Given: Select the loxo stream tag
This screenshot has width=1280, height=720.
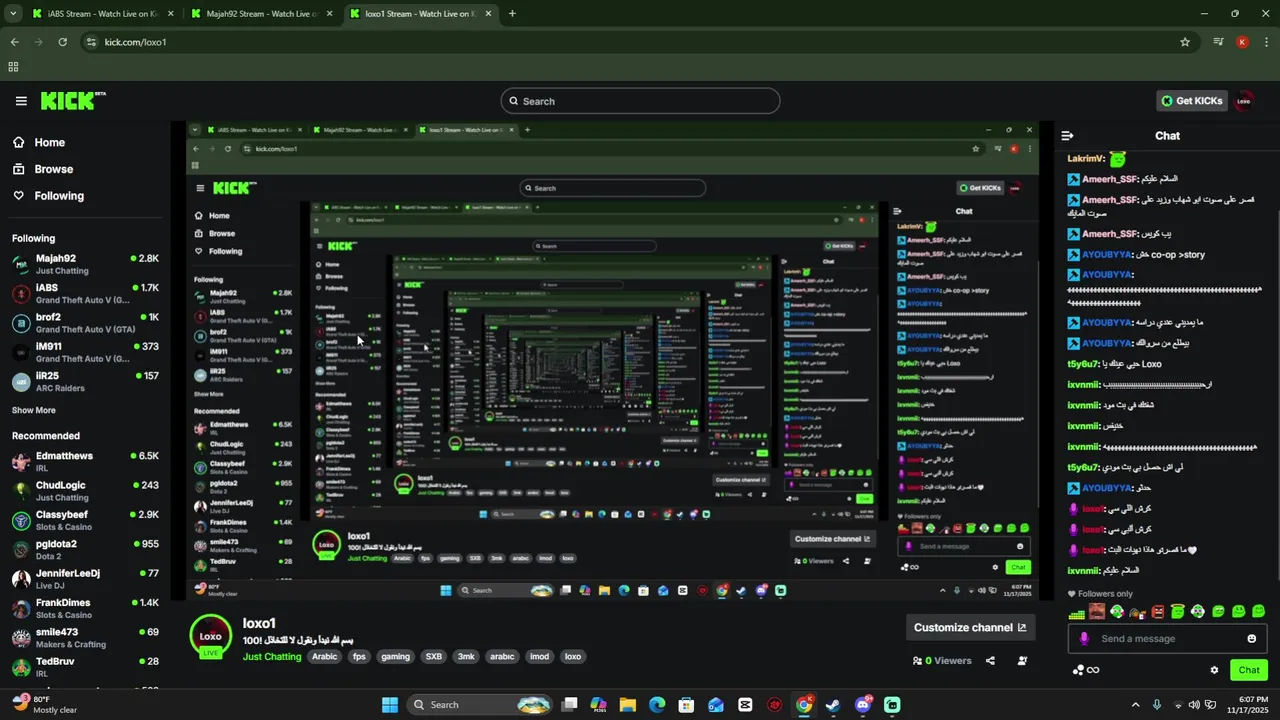Looking at the screenshot, I should [x=572, y=657].
